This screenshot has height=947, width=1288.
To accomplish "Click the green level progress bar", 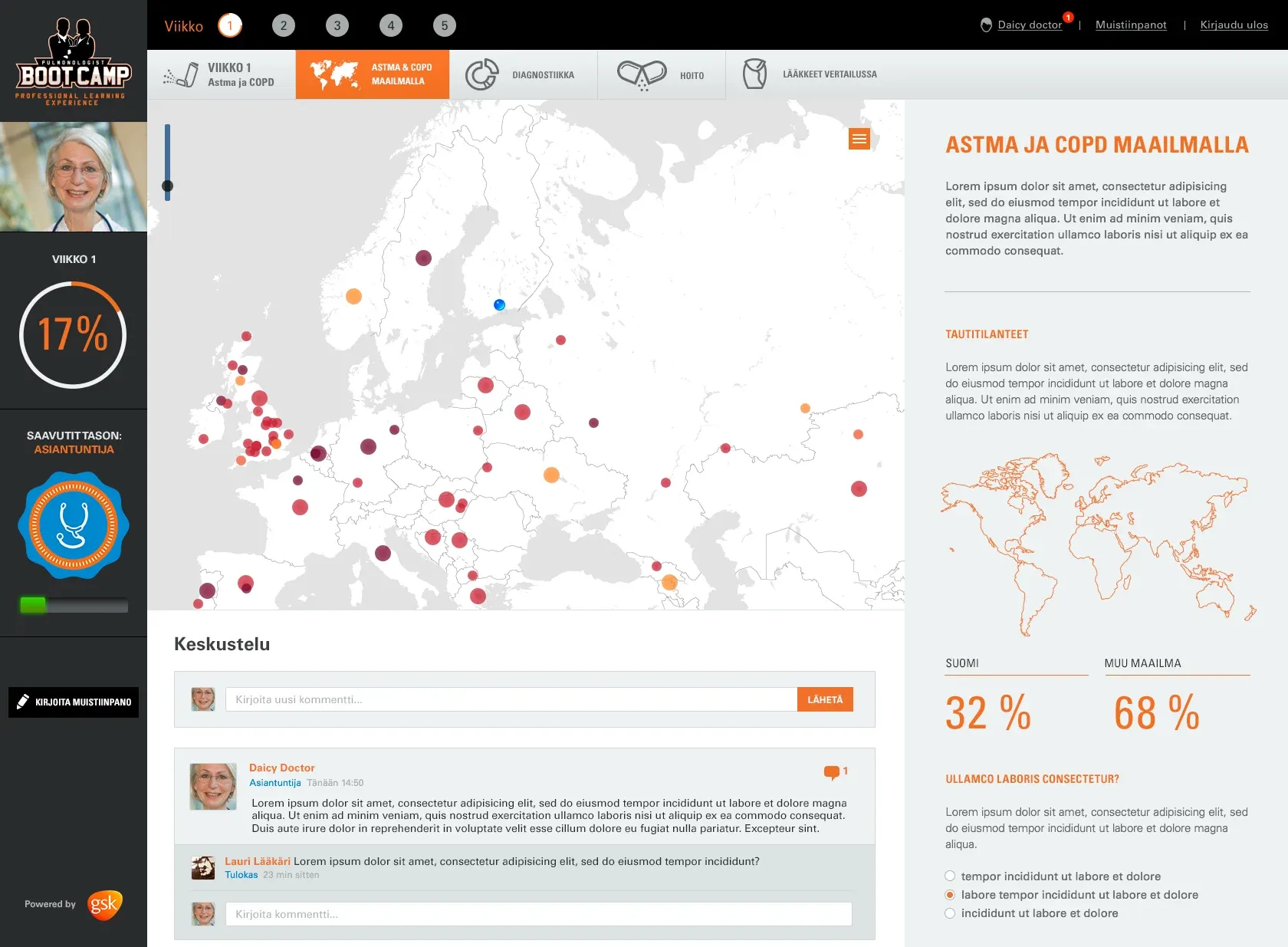I will tap(74, 605).
